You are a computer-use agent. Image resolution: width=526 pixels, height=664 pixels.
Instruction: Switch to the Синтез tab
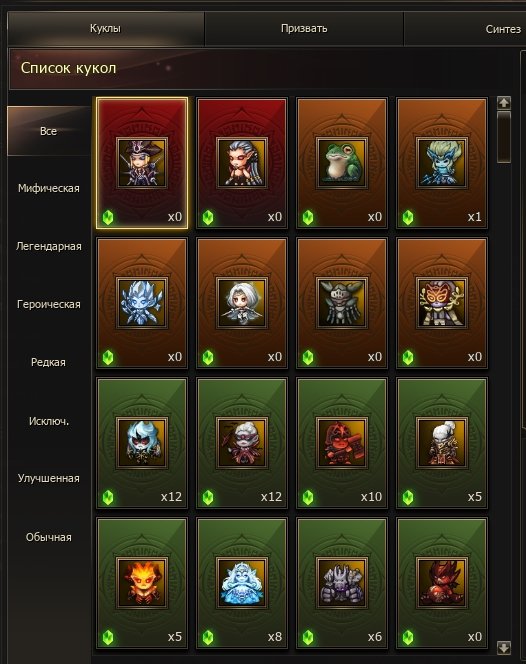coord(503,29)
